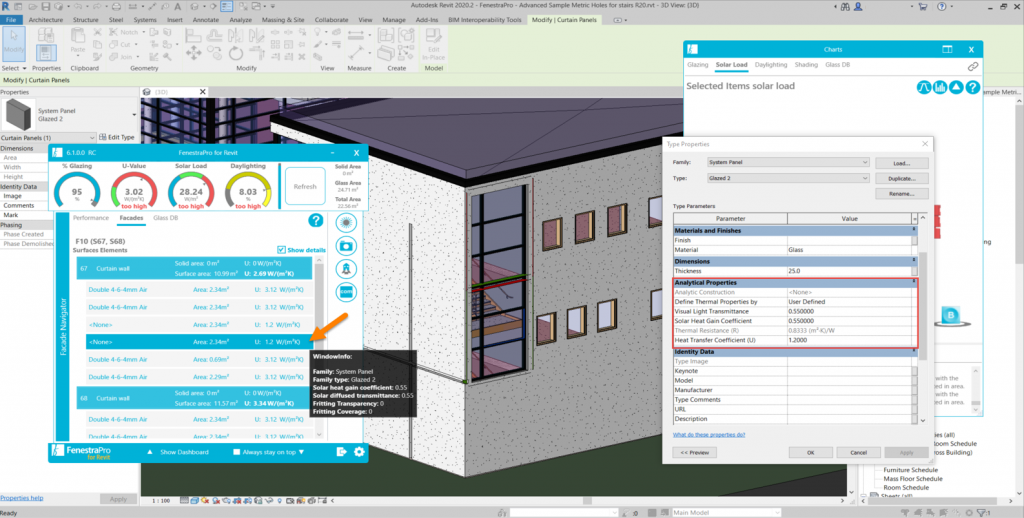
Task: Click the FenestraPro notification bell icon
Action: coord(346,268)
